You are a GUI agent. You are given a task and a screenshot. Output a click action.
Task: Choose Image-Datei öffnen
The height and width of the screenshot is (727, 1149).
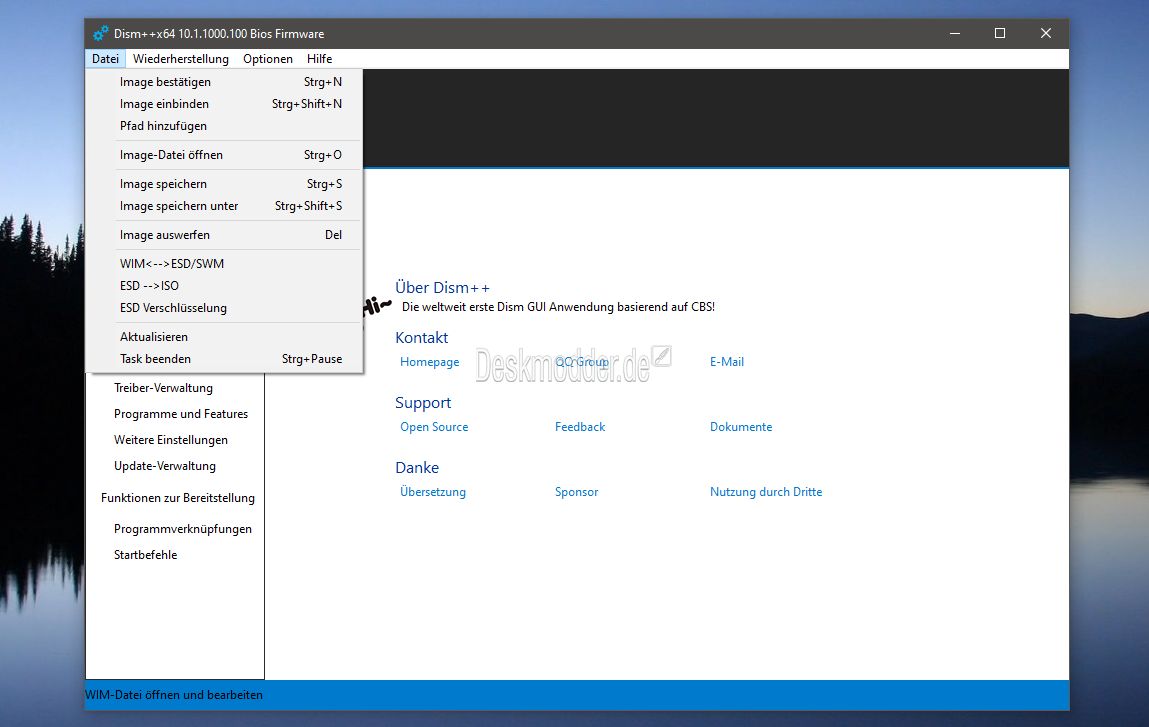click(224, 155)
